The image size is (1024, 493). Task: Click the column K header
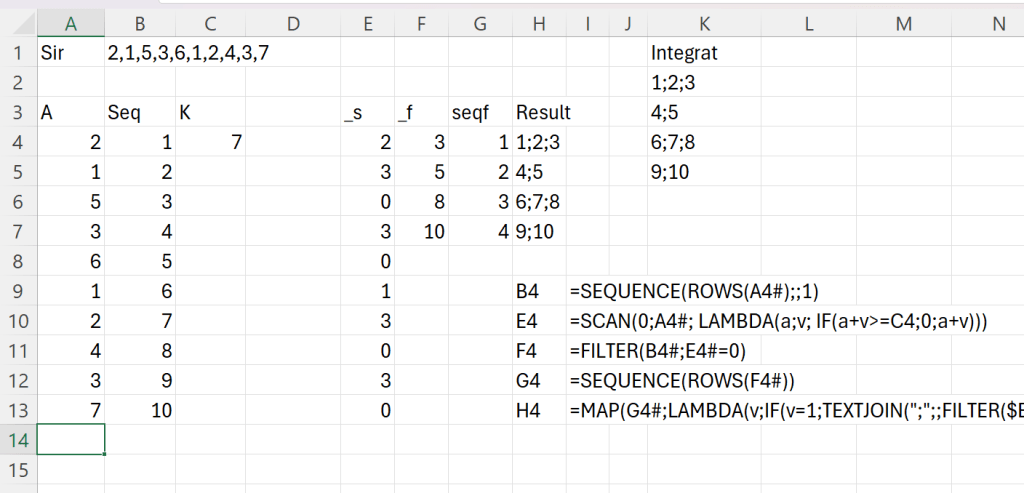705,24
